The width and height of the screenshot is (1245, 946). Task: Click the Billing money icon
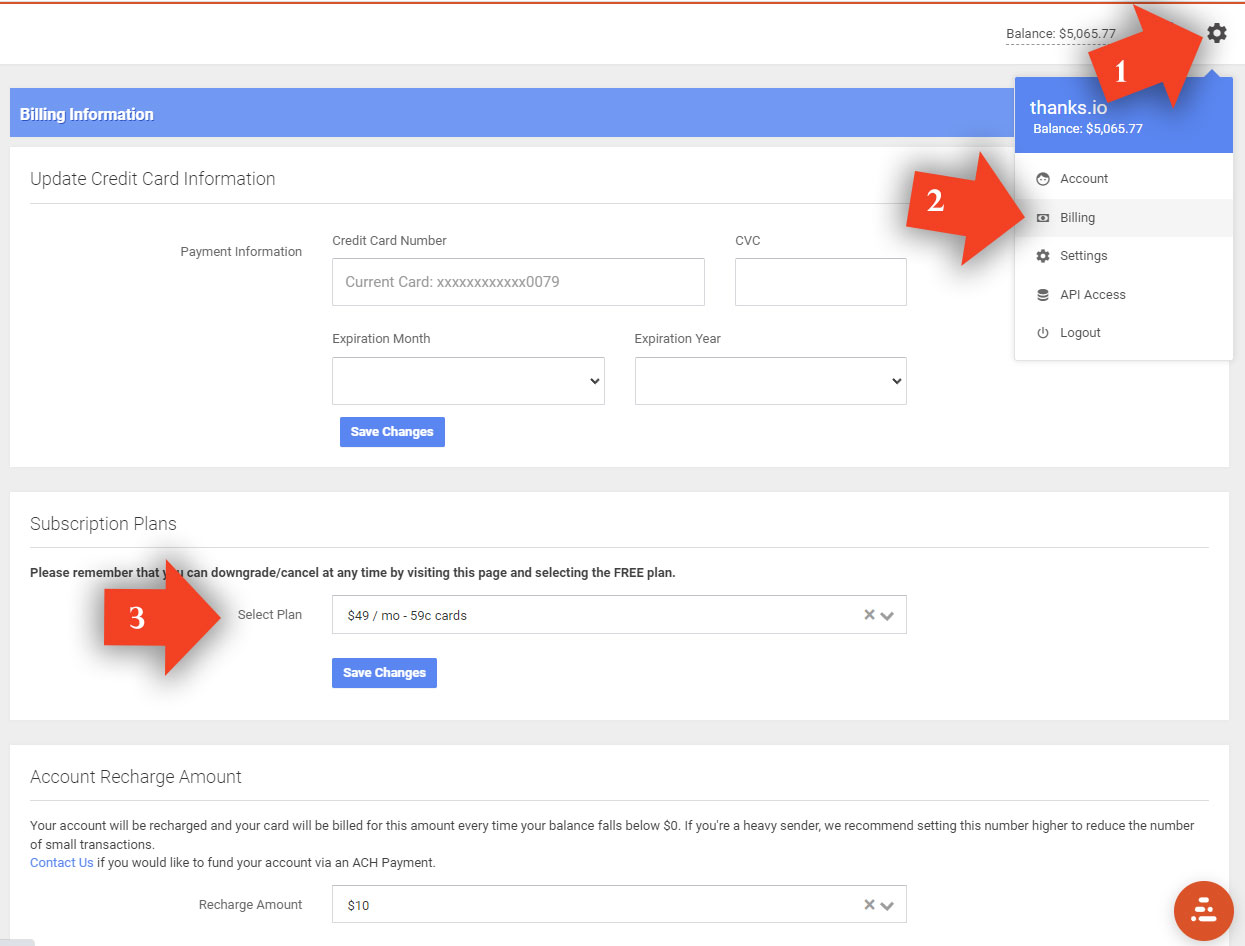pyautogui.click(x=1043, y=218)
